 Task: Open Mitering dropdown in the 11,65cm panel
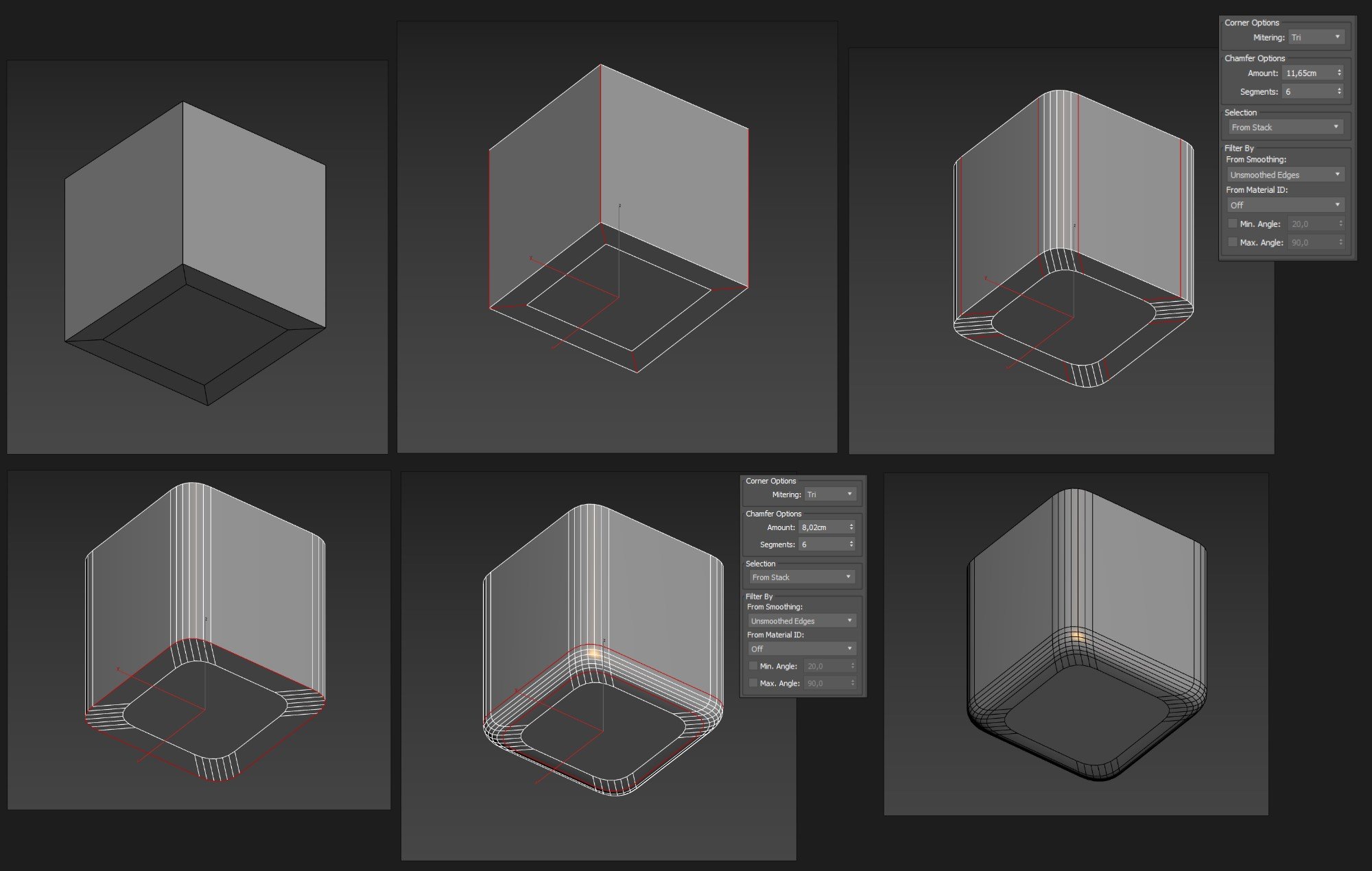[1316, 37]
